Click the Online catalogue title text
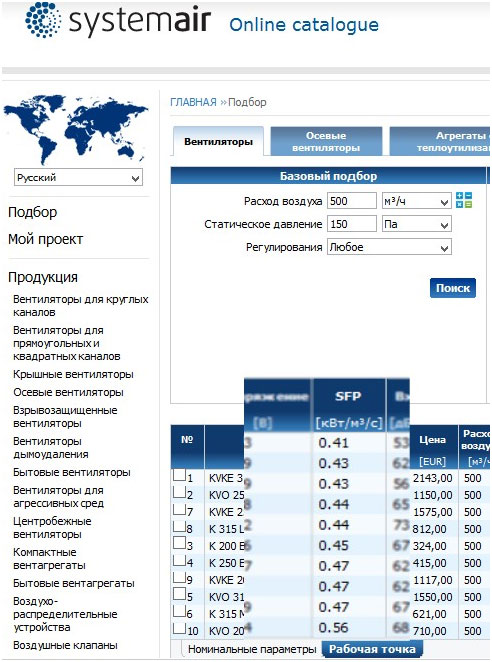492x662 pixels. 304,25
